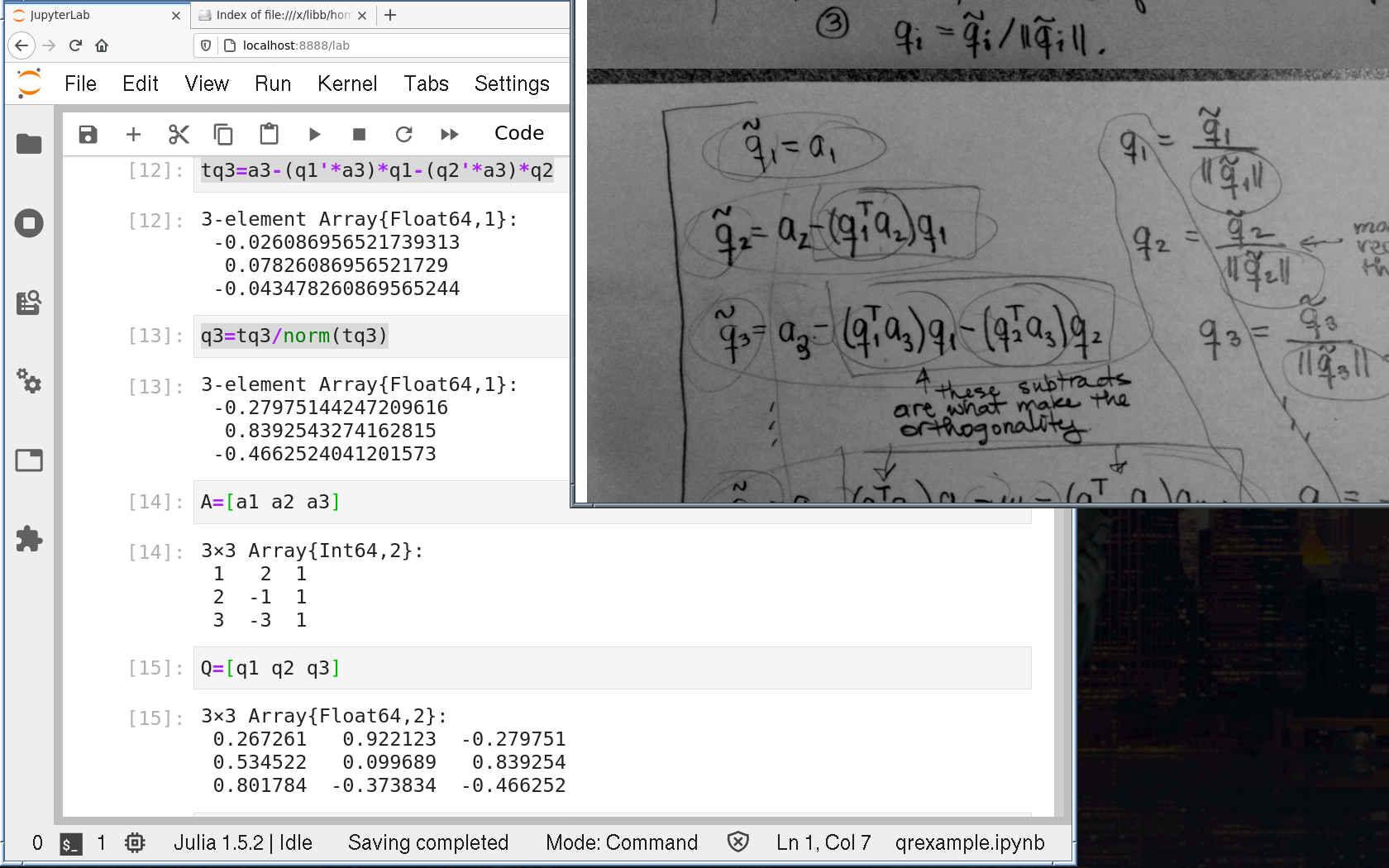The width and height of the screenshot is (1389, 868).
Task: Open the cell type Code dropdown
Action: coord(518,133)
